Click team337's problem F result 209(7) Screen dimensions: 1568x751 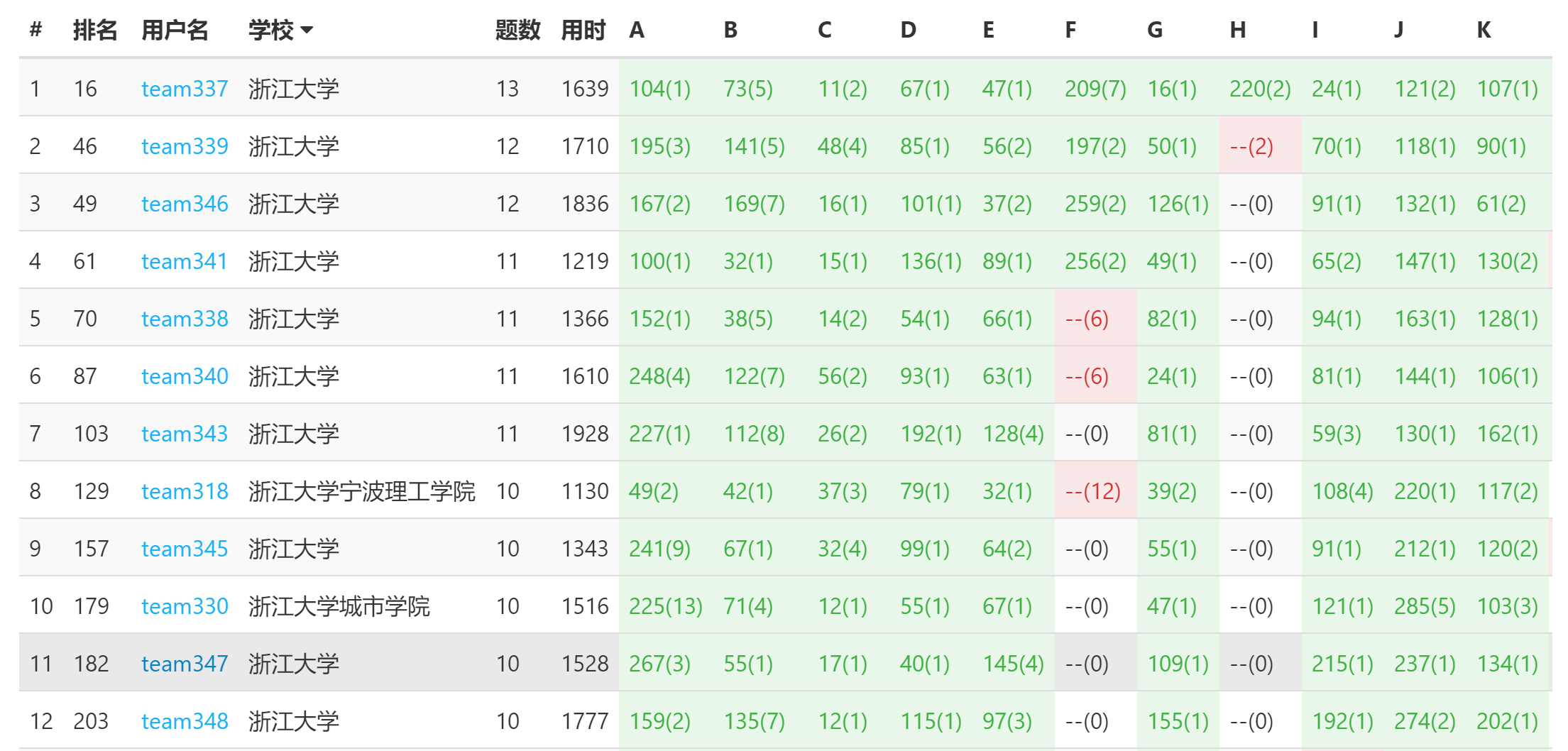(x=1095, y=89)
